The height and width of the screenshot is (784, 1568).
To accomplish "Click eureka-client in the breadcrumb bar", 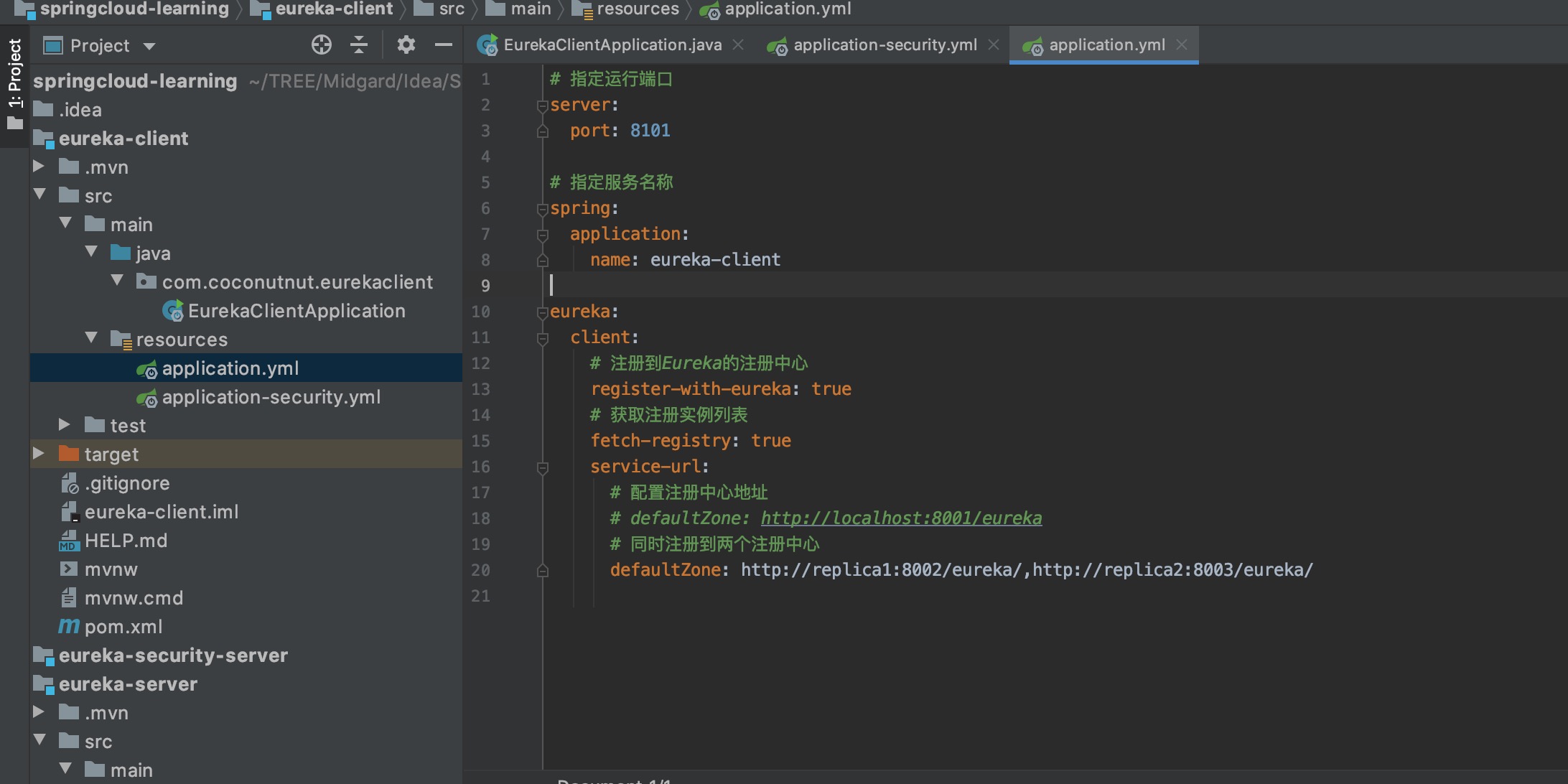I will [334, 9].
